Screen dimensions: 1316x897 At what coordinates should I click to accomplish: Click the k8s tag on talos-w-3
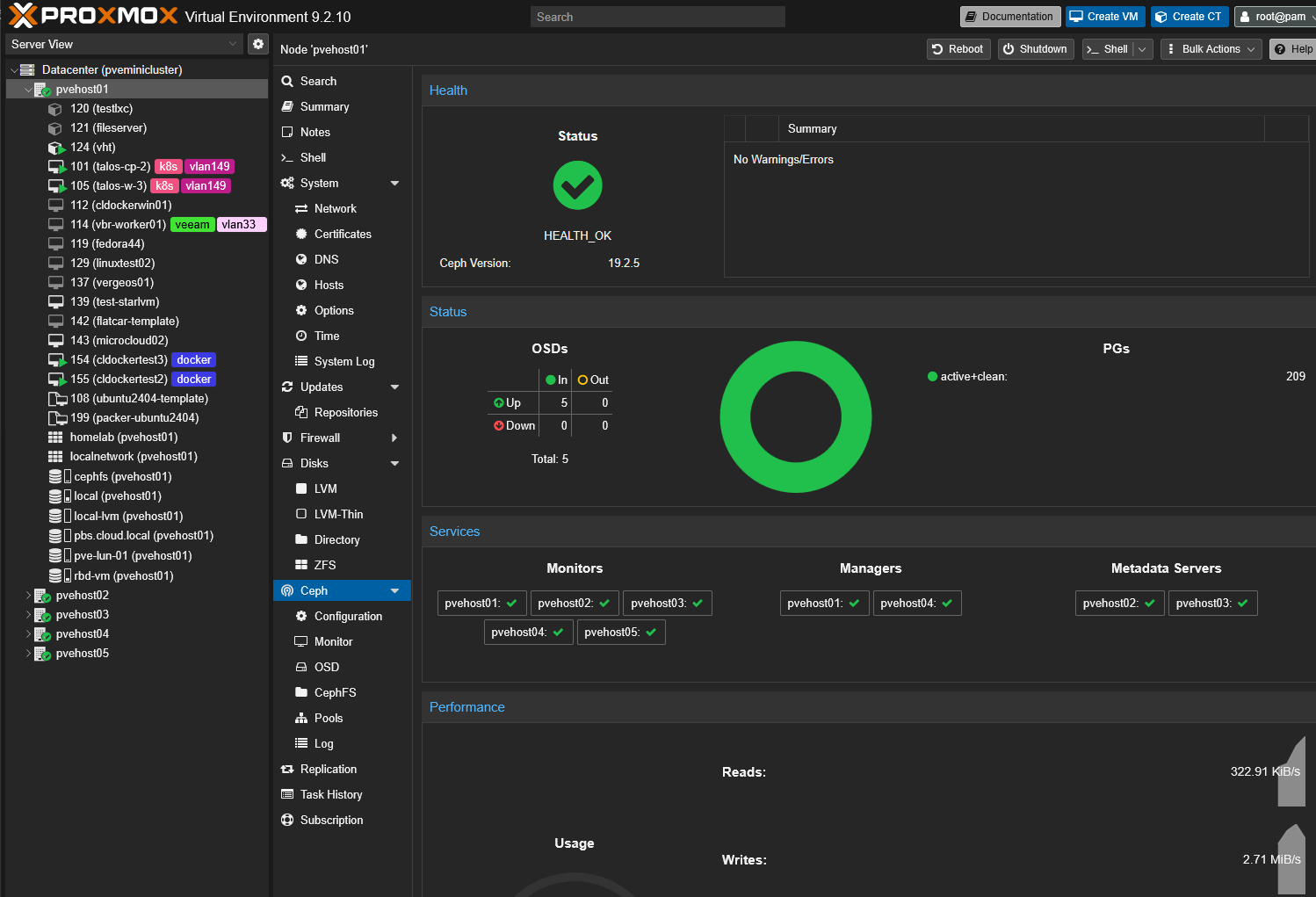pyautogui.click(x=164, y=185)
